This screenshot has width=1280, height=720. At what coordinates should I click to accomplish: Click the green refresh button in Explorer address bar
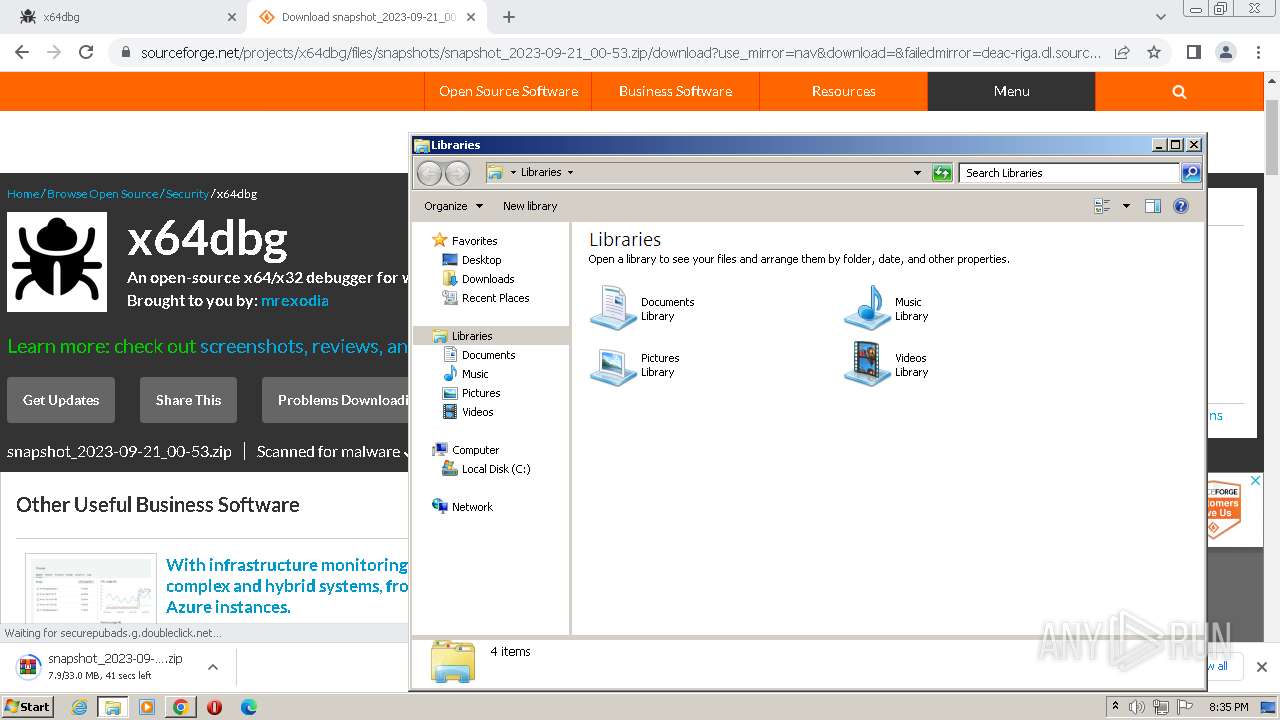942,173
